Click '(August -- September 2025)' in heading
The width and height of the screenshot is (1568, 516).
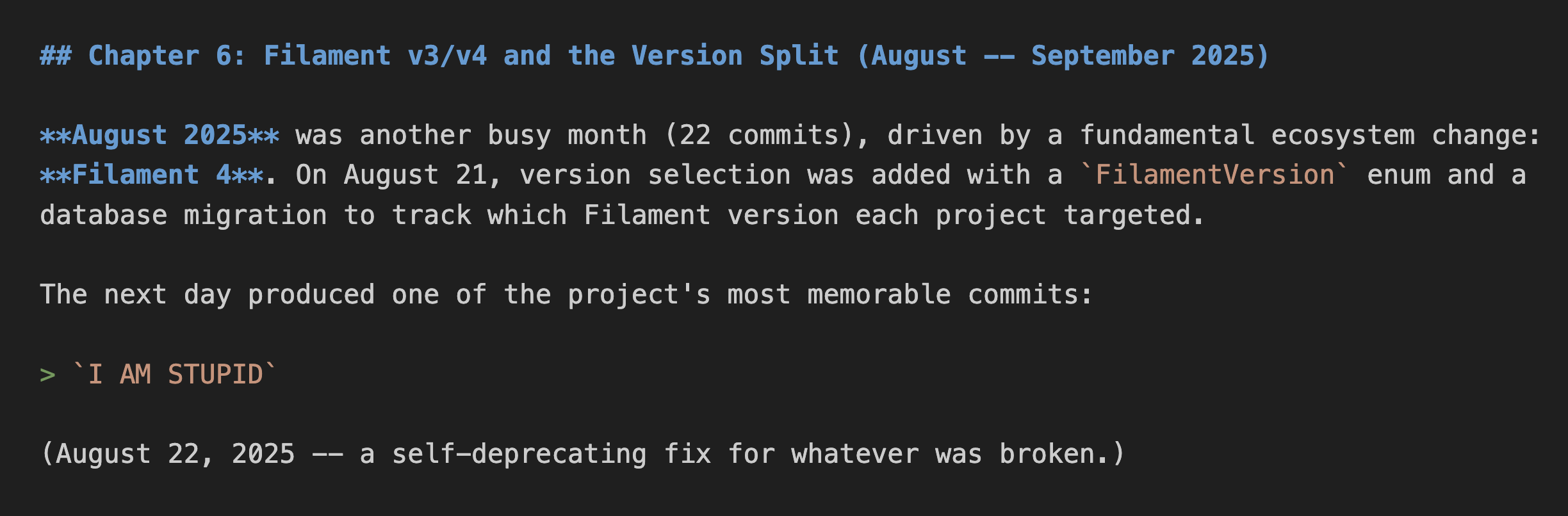[x=1063, y=56]
